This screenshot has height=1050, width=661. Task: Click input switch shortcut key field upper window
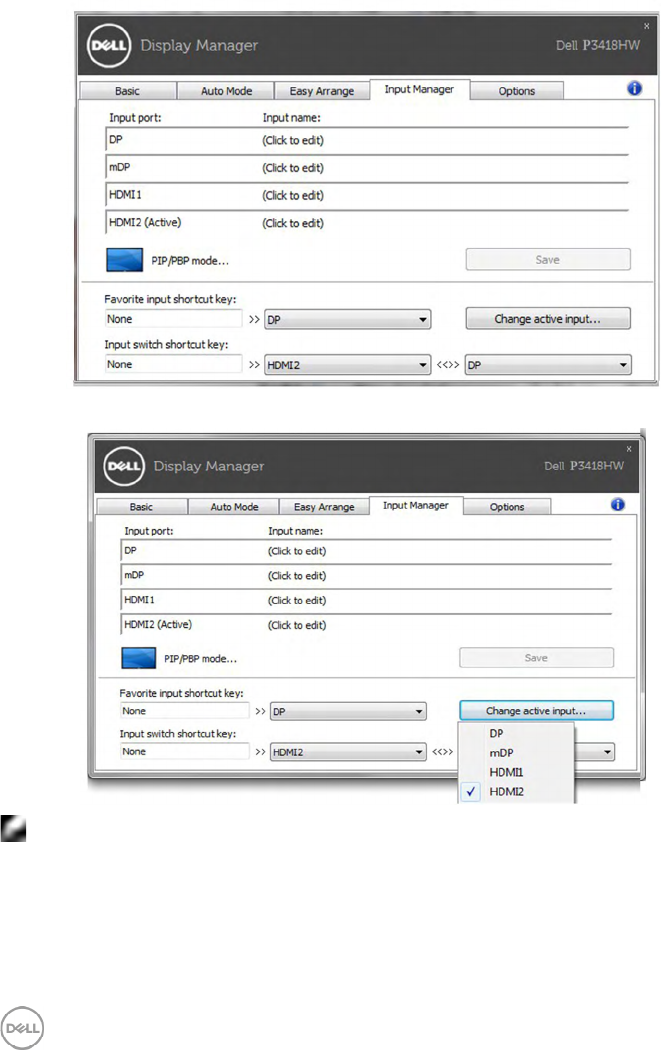(x=173, y=364)
